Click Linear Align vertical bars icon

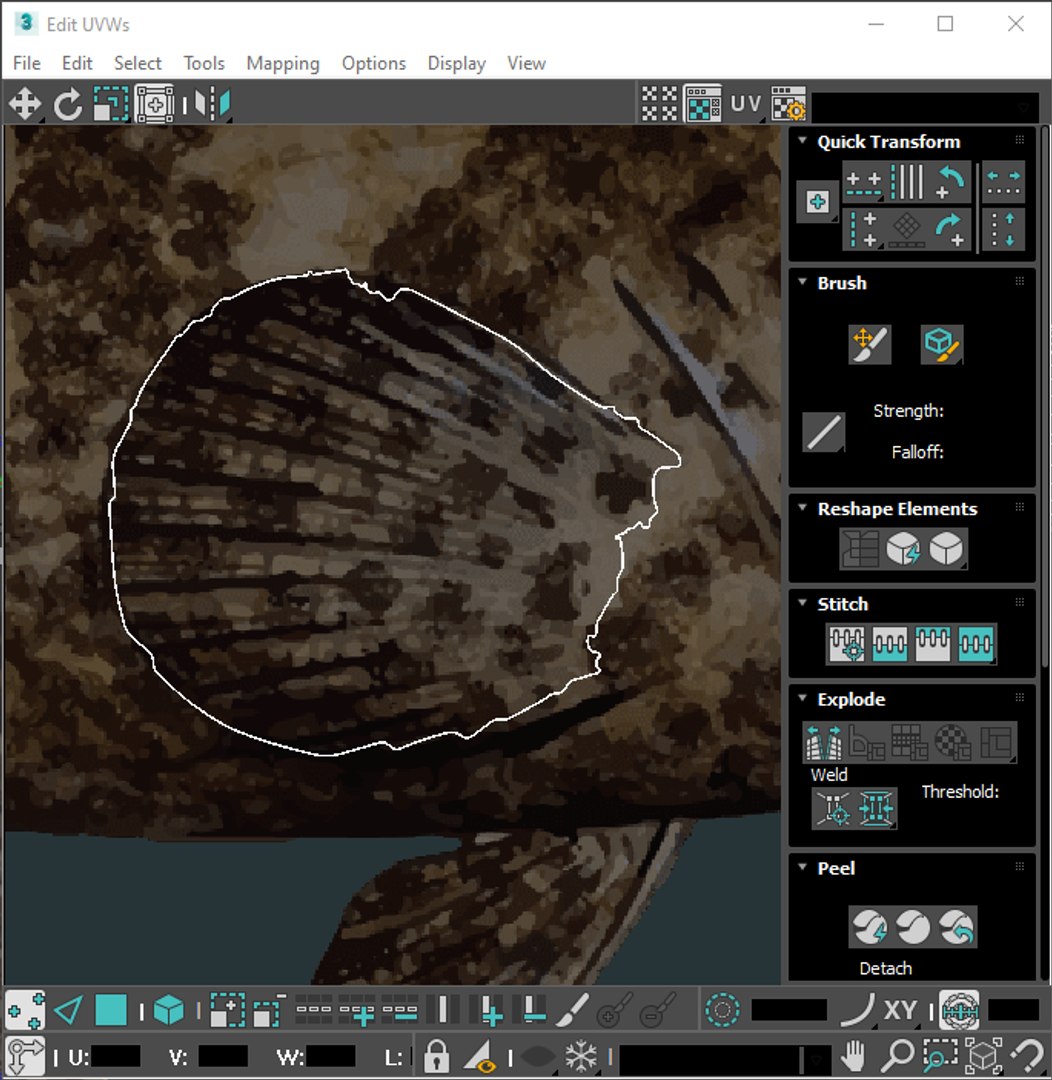tap(907, 183)
